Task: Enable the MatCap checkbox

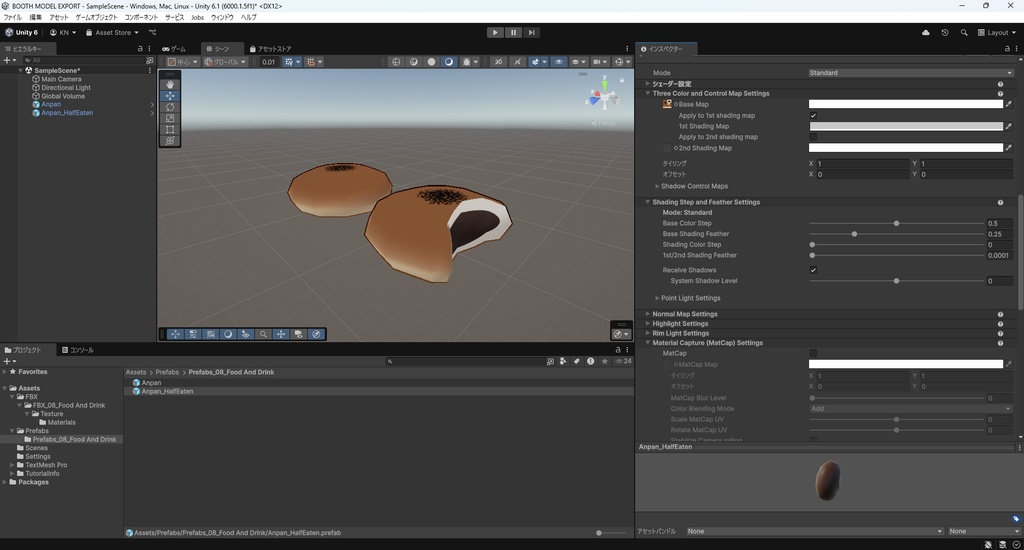Action: click(813, 353)
